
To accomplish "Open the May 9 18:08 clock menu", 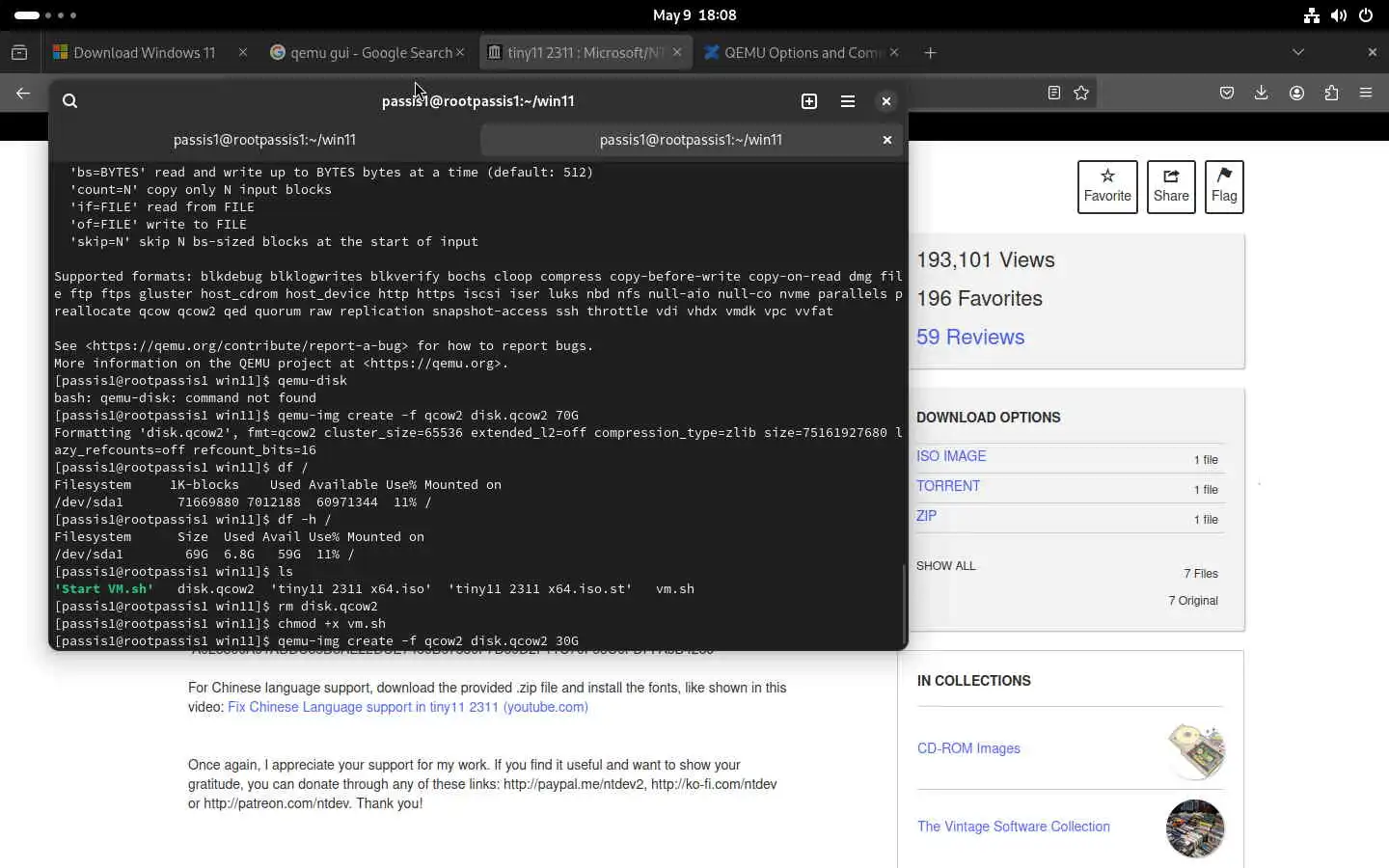I will pyautogui.click(x=694, y=15).
